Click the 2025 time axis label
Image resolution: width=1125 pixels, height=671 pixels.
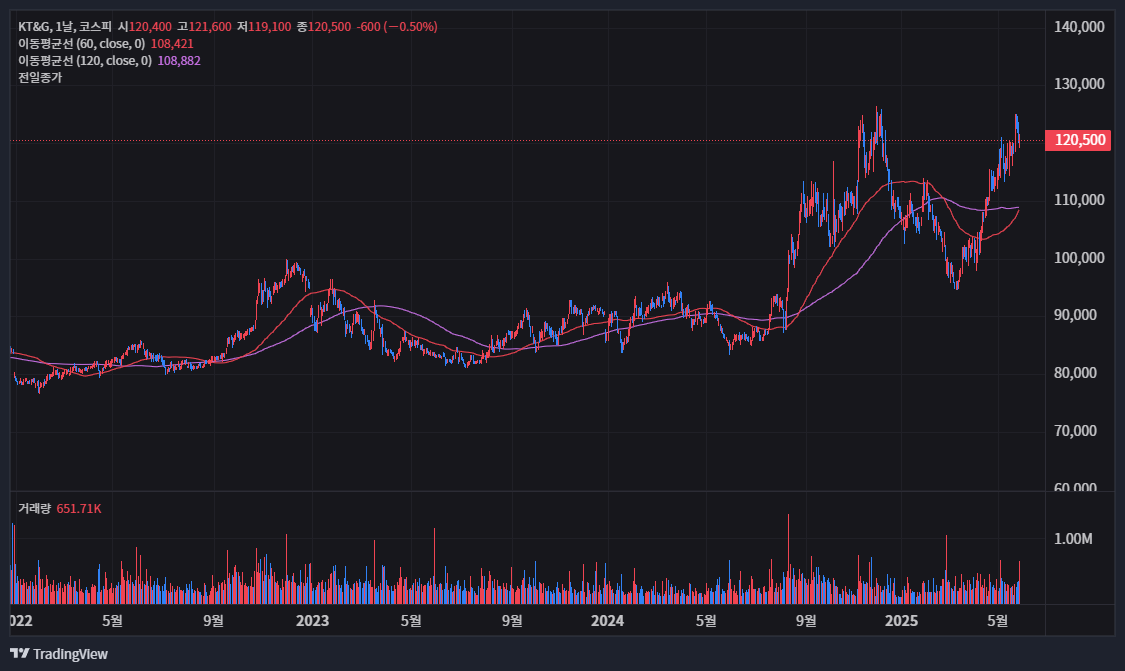(901, 621)
